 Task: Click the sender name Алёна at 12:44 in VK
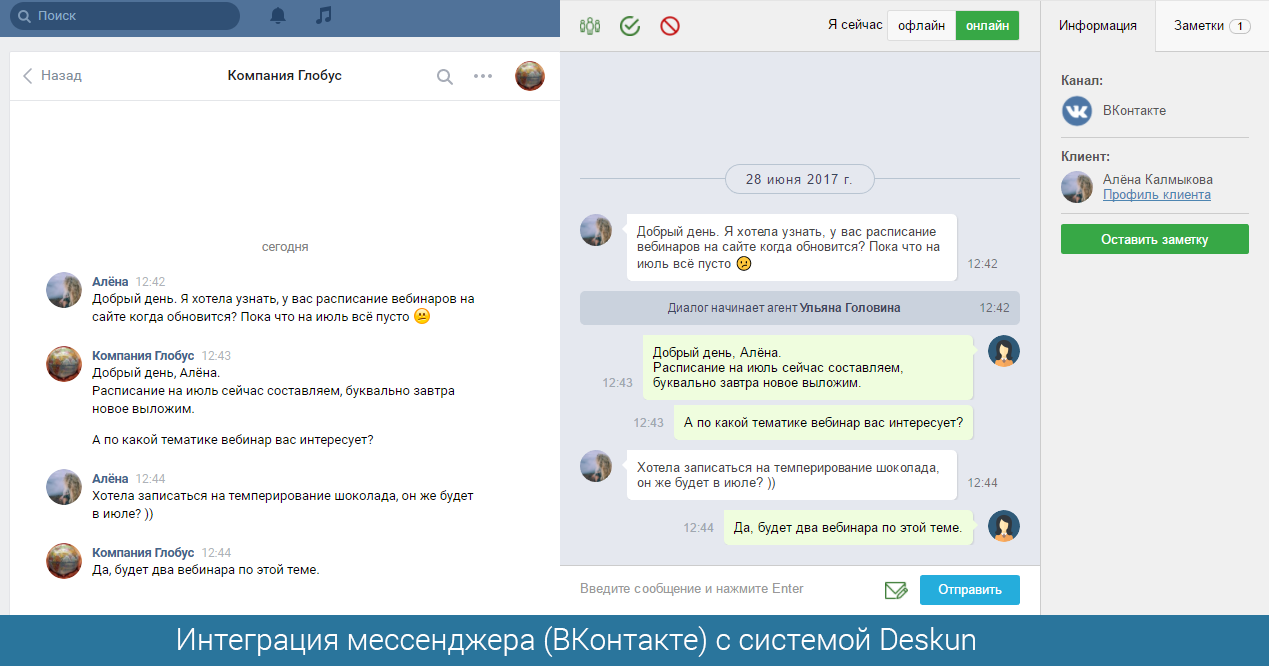[110, 478]
